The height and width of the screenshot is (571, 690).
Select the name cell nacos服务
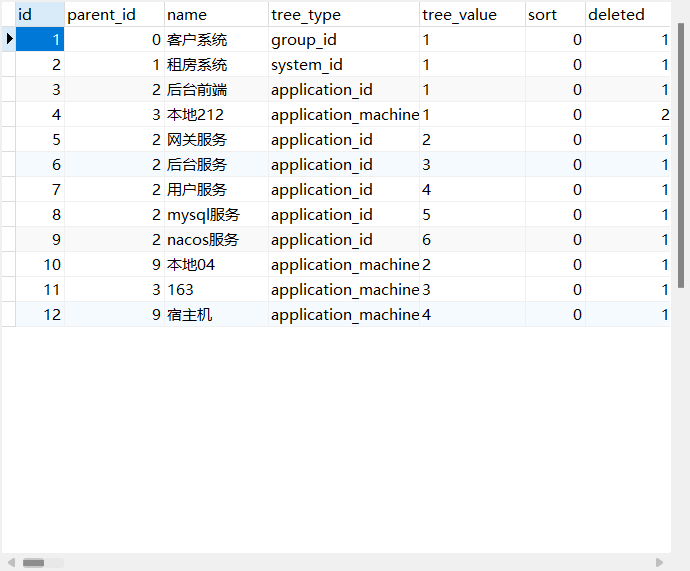coord(216,240)
